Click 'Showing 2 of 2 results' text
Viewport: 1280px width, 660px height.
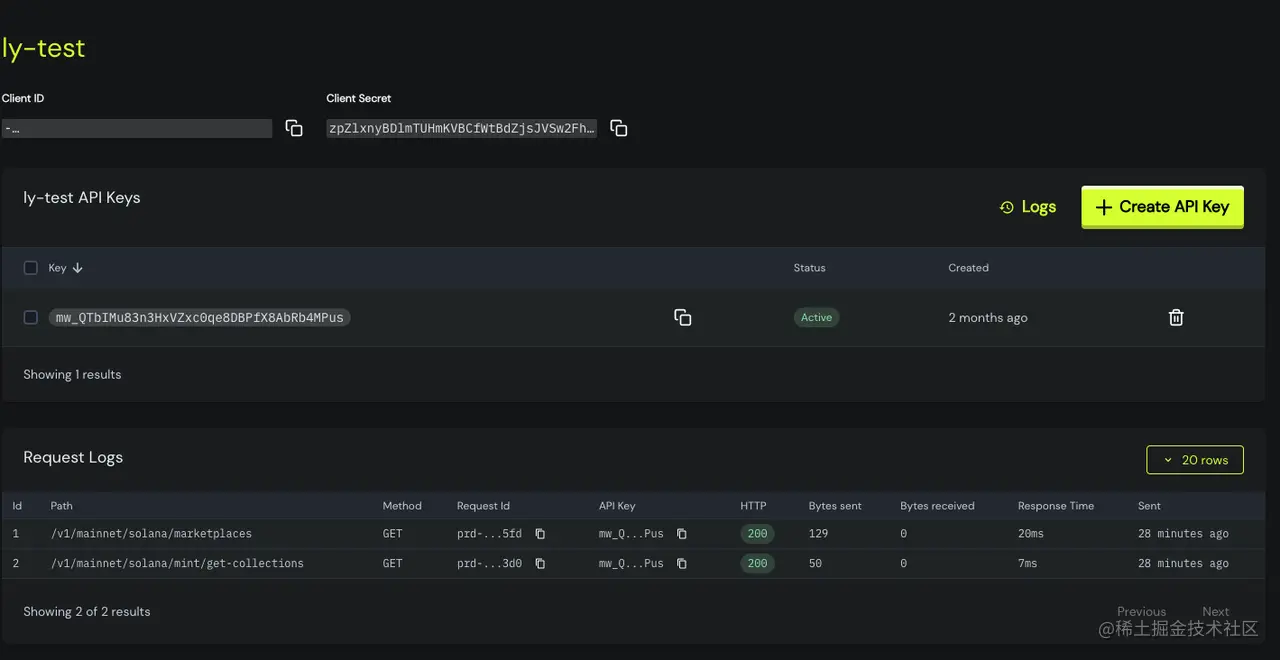[x=87, y=612]
